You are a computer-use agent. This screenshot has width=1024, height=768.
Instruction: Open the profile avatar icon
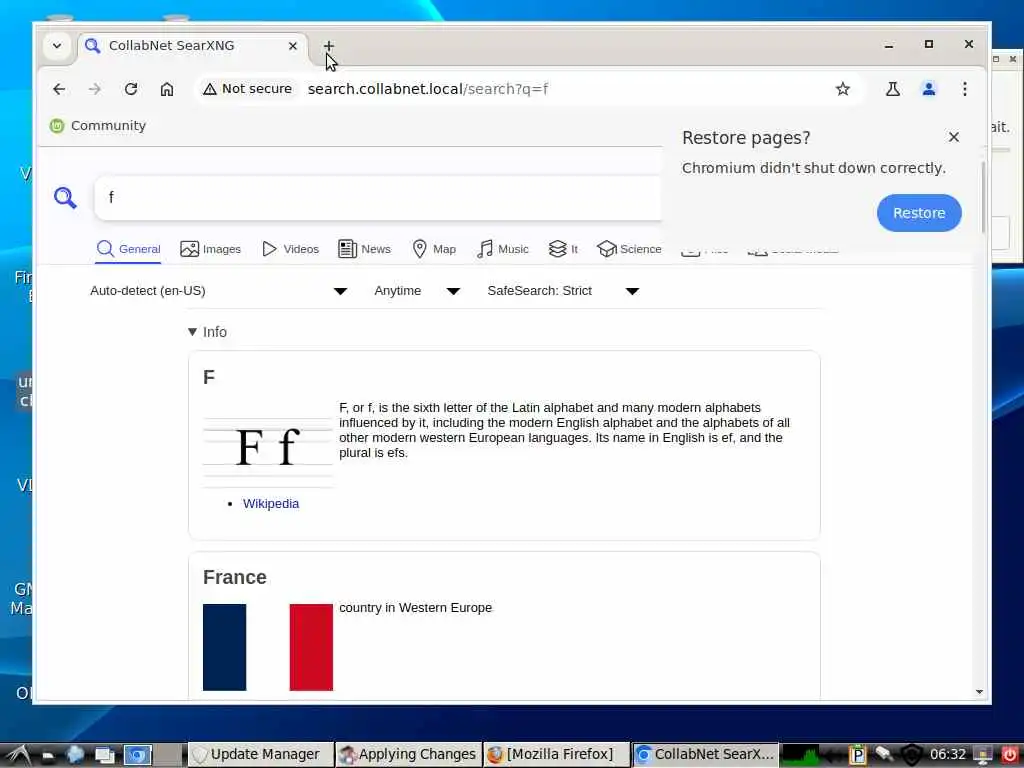[929, 89]
